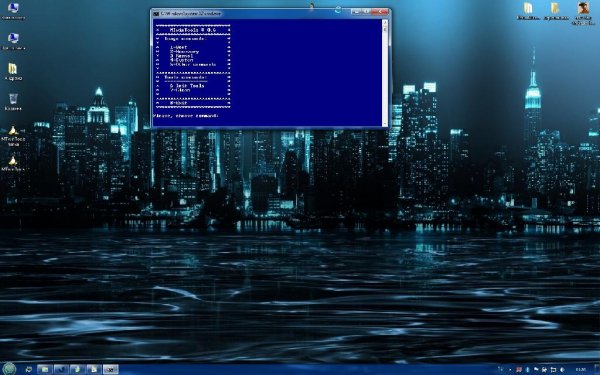Open the File Explorer folder on the taskbar
The width and height of the screenshot is (600, 375).
tap(44, 369)
